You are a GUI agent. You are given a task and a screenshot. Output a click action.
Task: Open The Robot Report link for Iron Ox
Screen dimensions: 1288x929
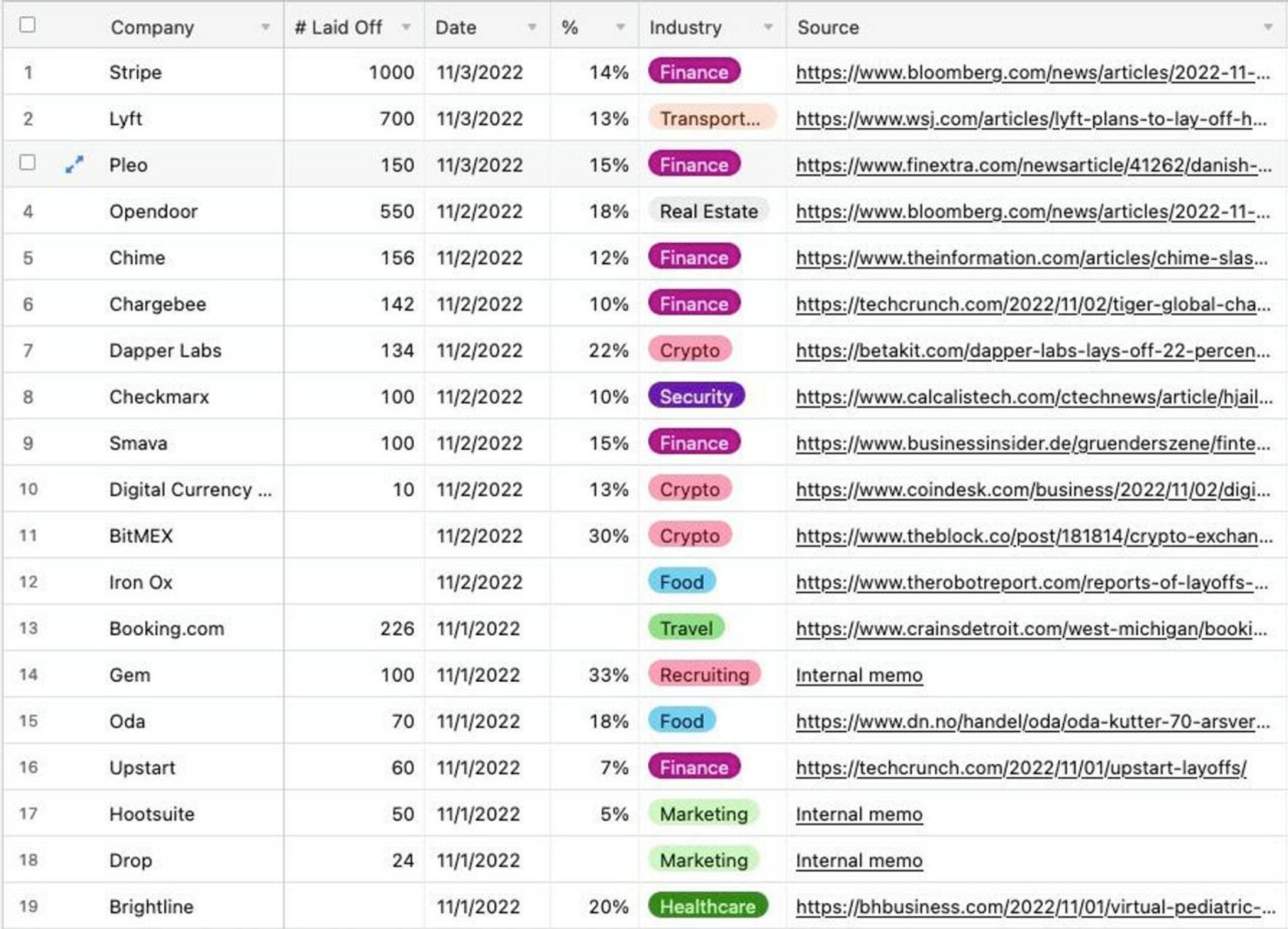[x=1032, y=583]
